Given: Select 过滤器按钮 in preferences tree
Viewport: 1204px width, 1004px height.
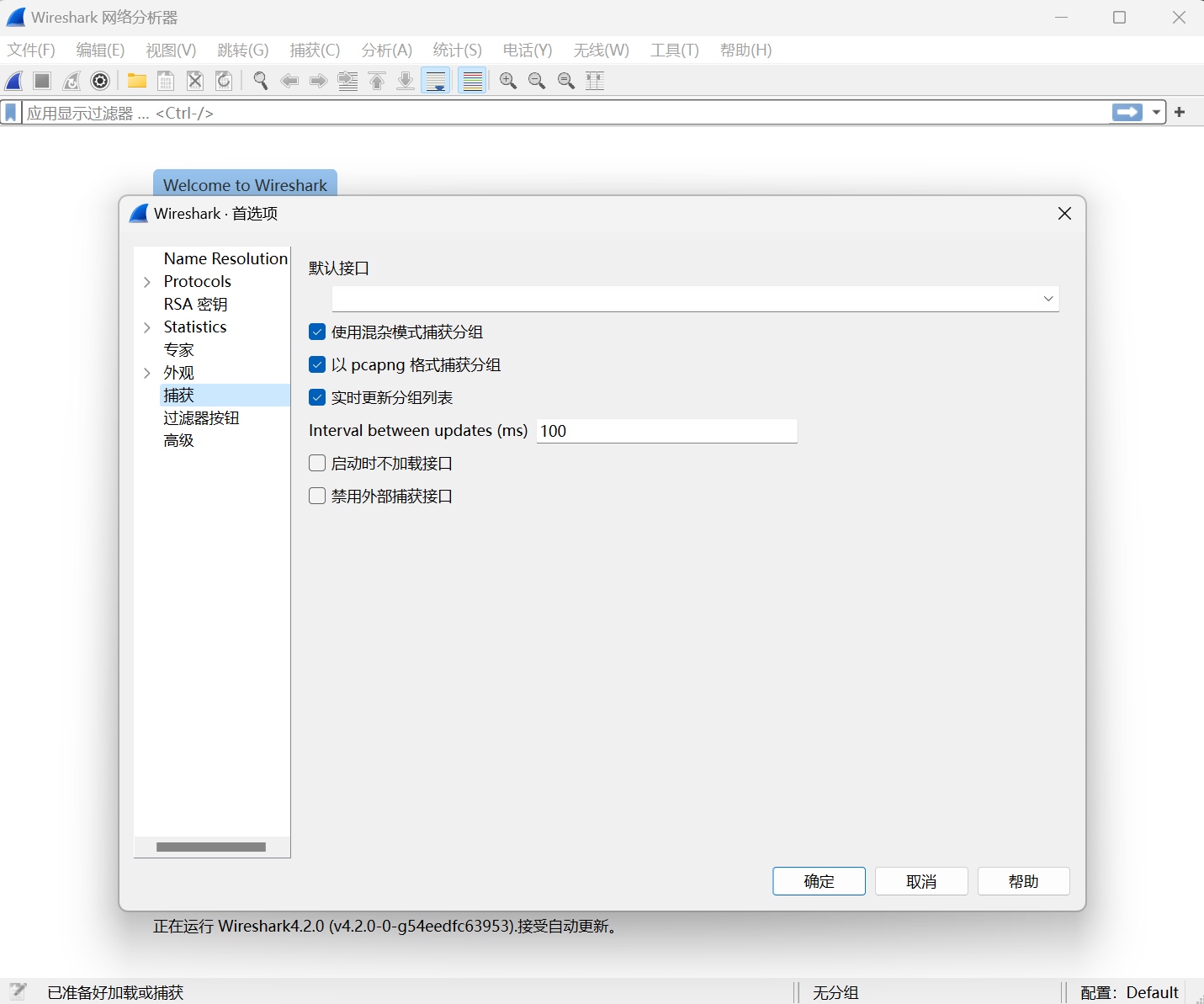Looking at the screenshot, I should pyautogui.click(x=201, y=417).
